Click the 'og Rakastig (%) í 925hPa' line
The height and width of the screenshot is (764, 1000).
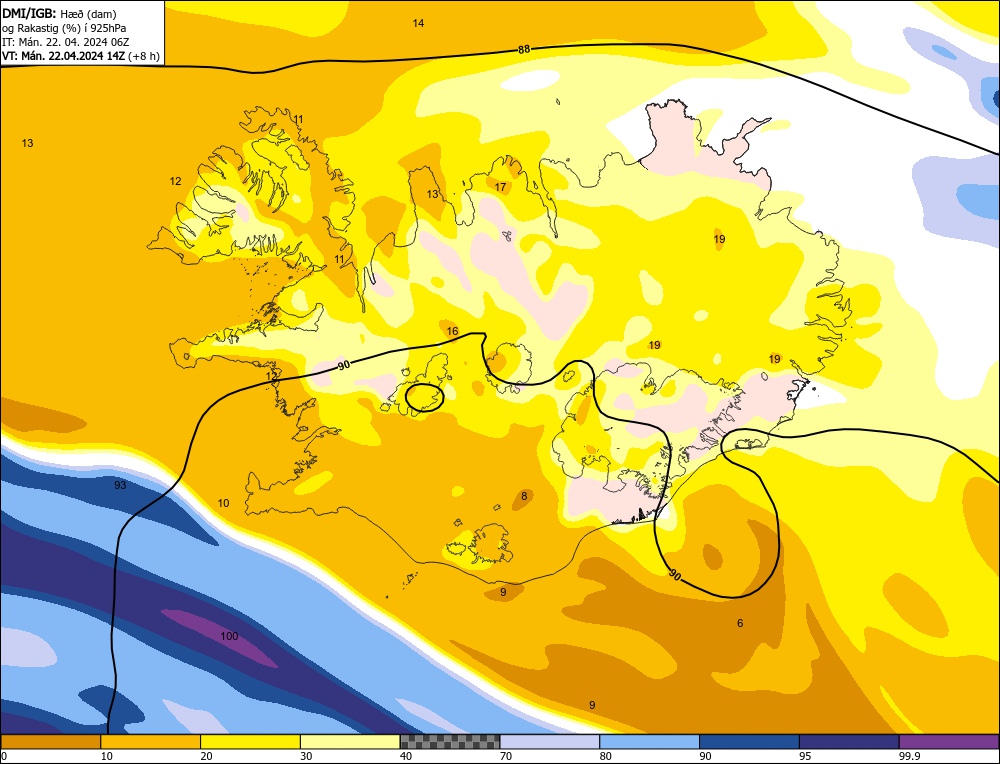pyautogui.click(x=64, y=28)
